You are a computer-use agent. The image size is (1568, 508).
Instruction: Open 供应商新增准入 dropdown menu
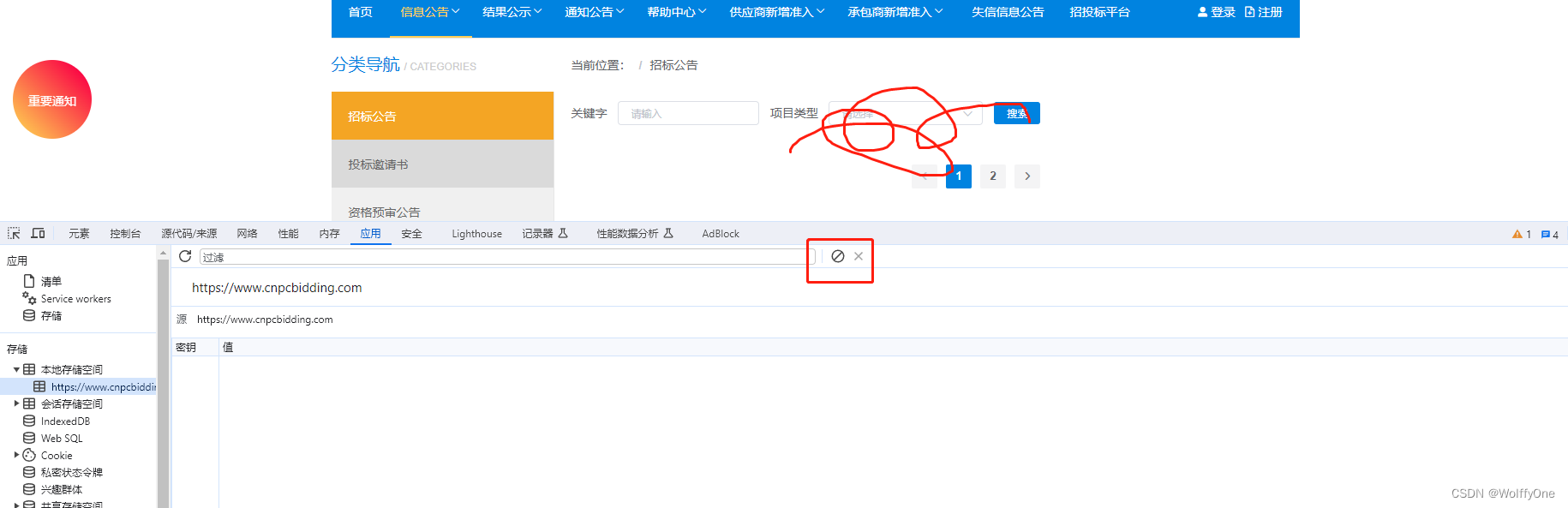click(x=777, y=12)
